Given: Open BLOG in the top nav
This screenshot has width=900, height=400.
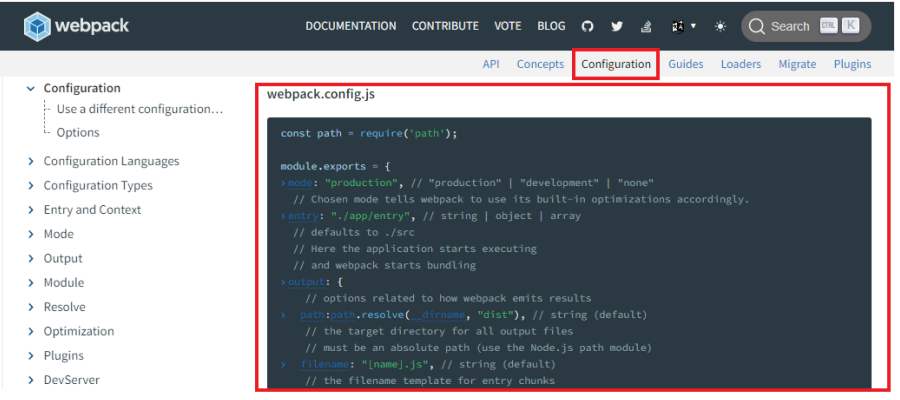Looking at the screenshot, I should click(551, 26).
